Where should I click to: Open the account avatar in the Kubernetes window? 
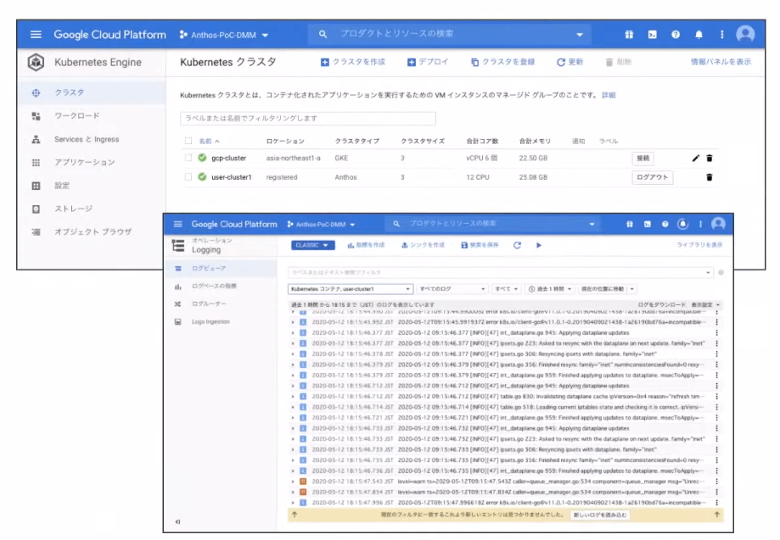745,34
